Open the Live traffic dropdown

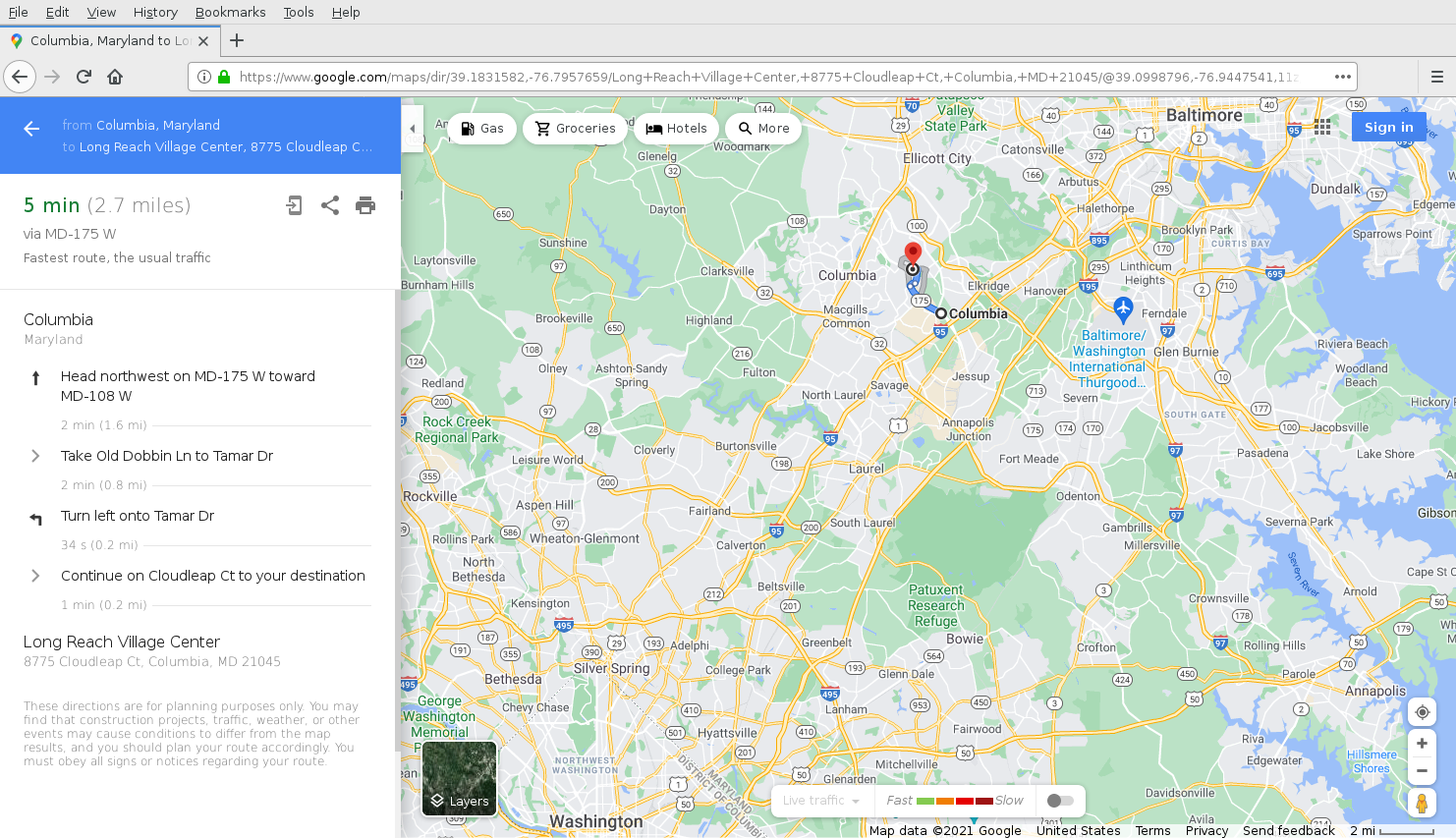[821, 801]
